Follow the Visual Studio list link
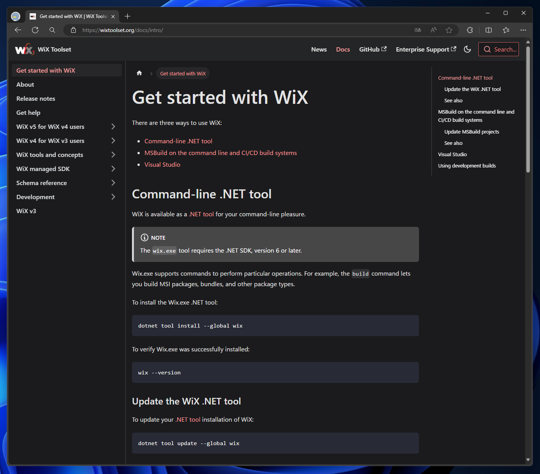540x474 pixels. click(162, 165)
